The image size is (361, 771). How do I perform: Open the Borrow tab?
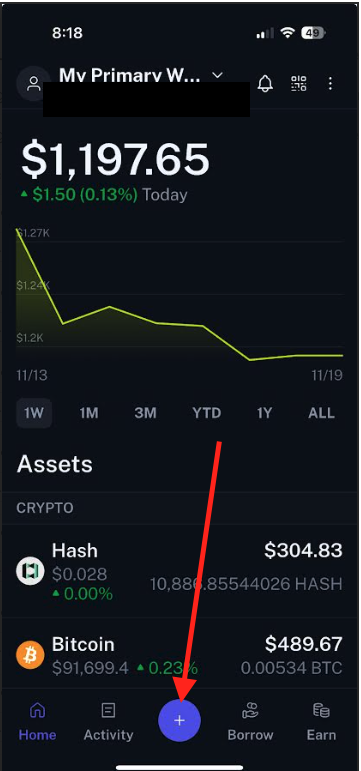(x=250, y=721)
